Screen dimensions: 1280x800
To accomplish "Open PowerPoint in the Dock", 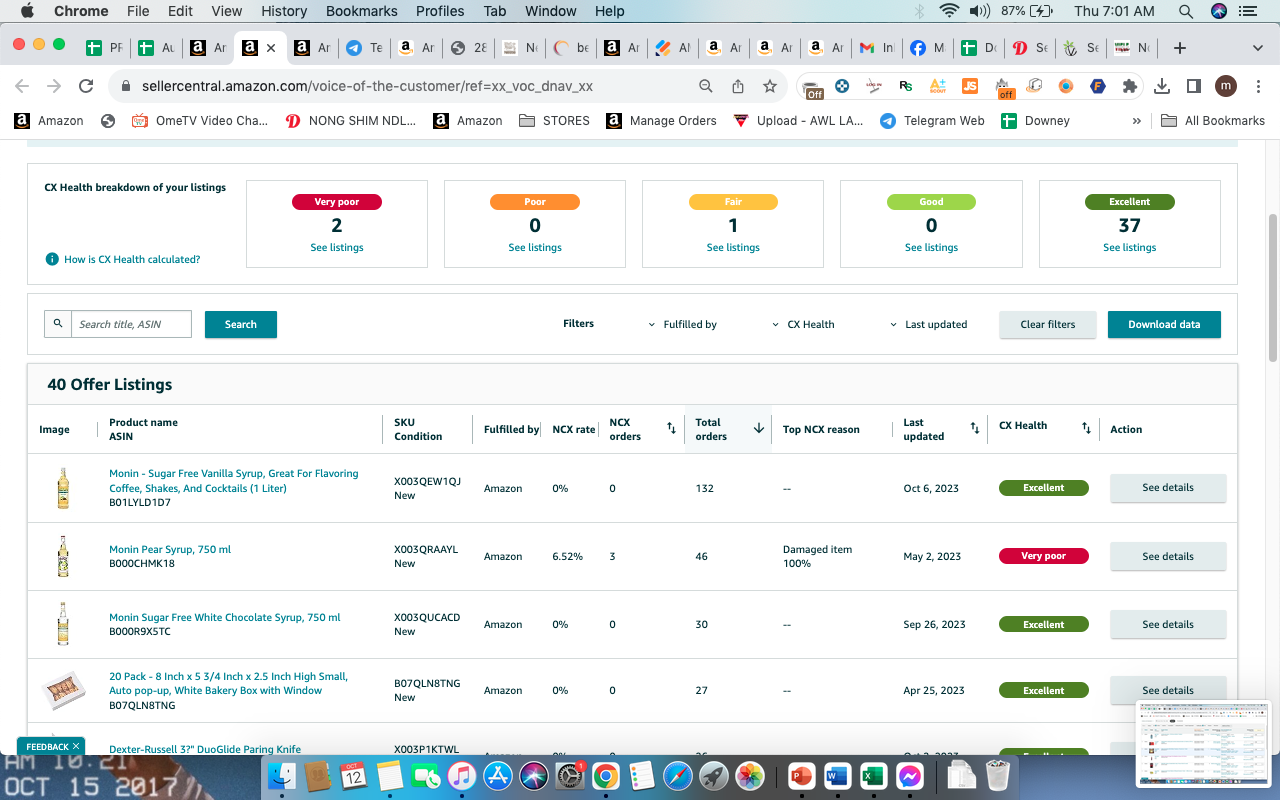I will tap(801, 775).
